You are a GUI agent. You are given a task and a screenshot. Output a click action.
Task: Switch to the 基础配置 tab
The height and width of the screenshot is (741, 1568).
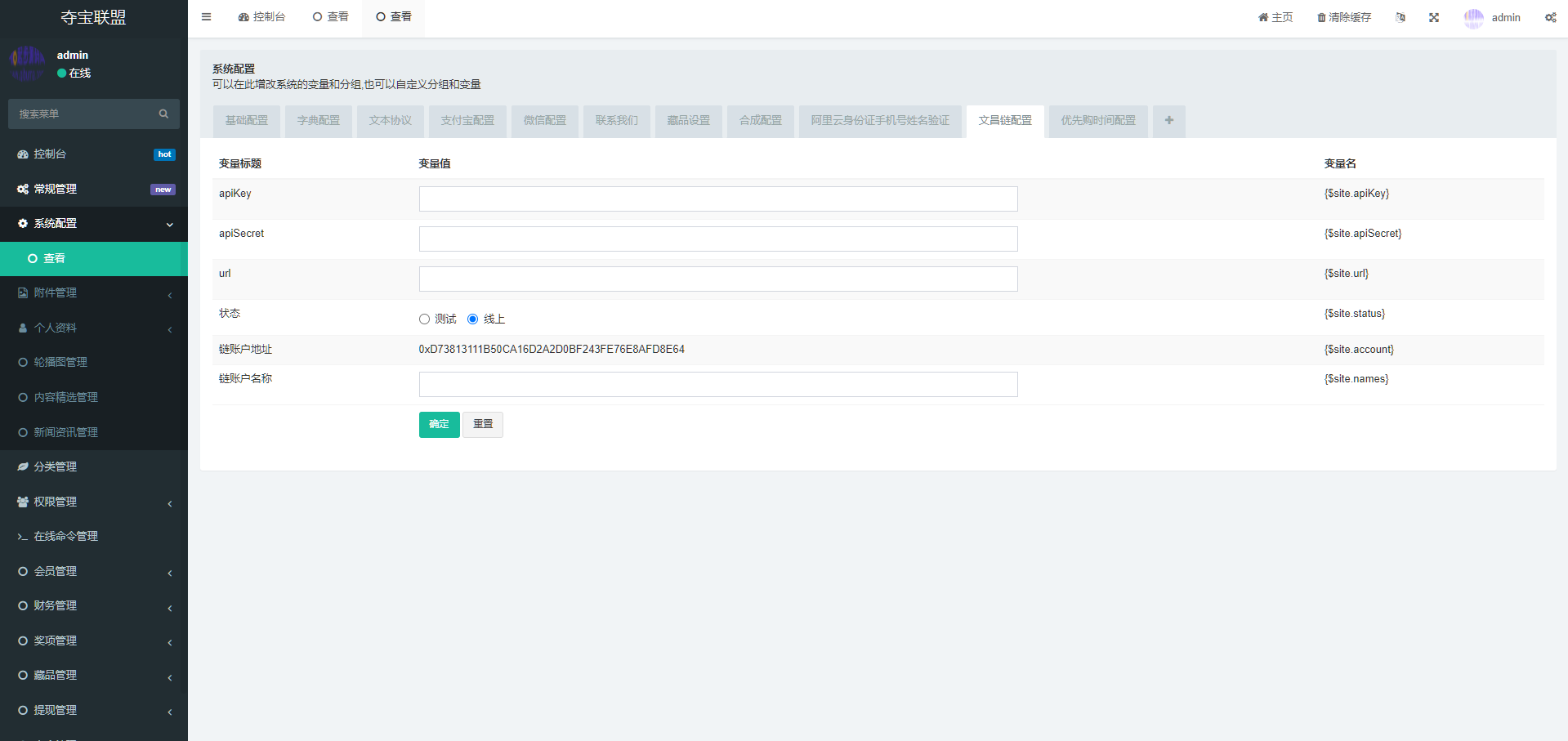point(246,121)
